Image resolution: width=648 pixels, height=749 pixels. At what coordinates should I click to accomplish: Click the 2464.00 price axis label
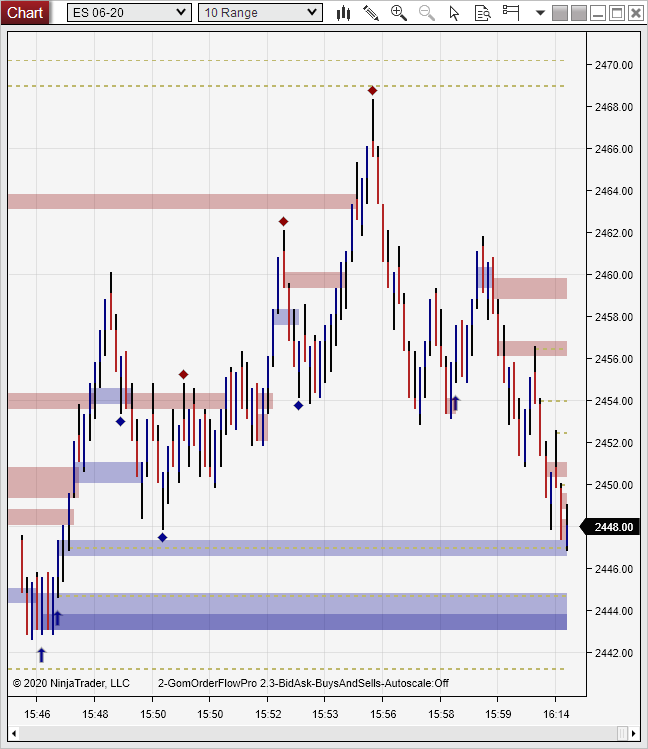point(614,191)
